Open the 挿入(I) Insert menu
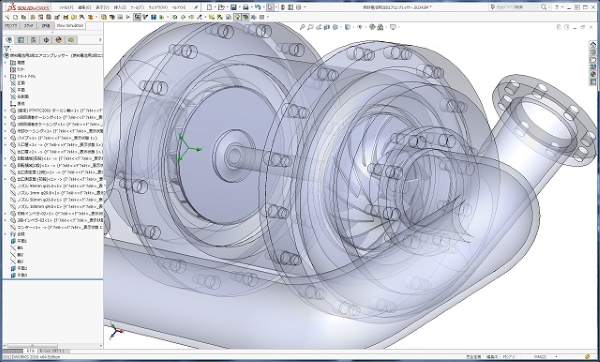Viewport: 600px width, 362px height. [x=120, y=7]
